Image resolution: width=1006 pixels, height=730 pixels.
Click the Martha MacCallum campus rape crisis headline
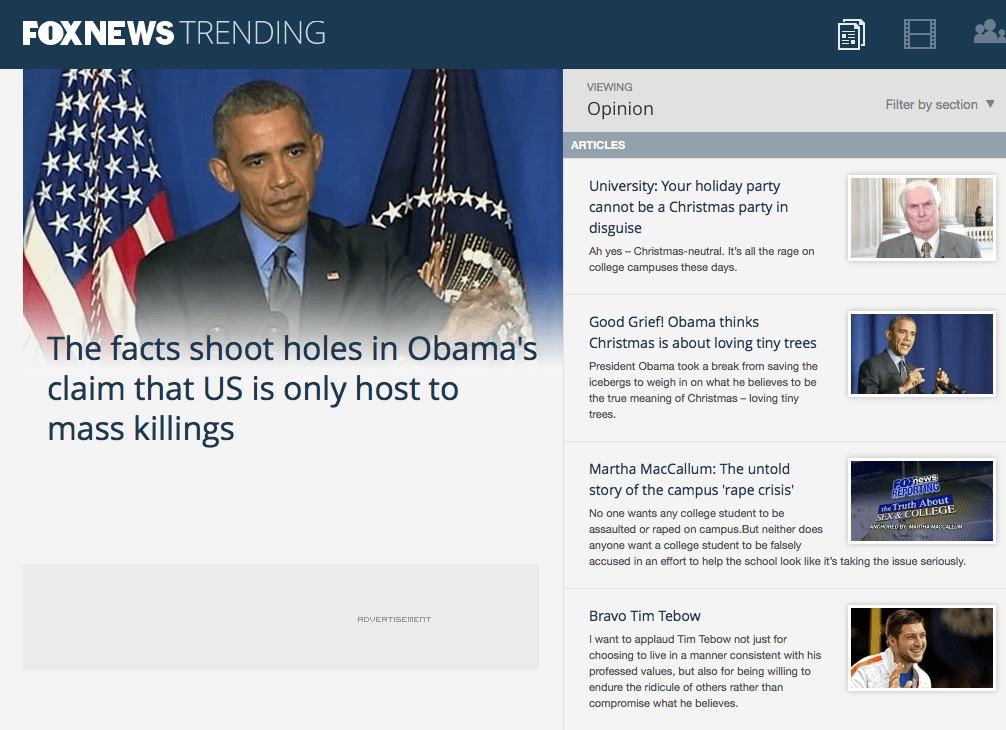689,479
